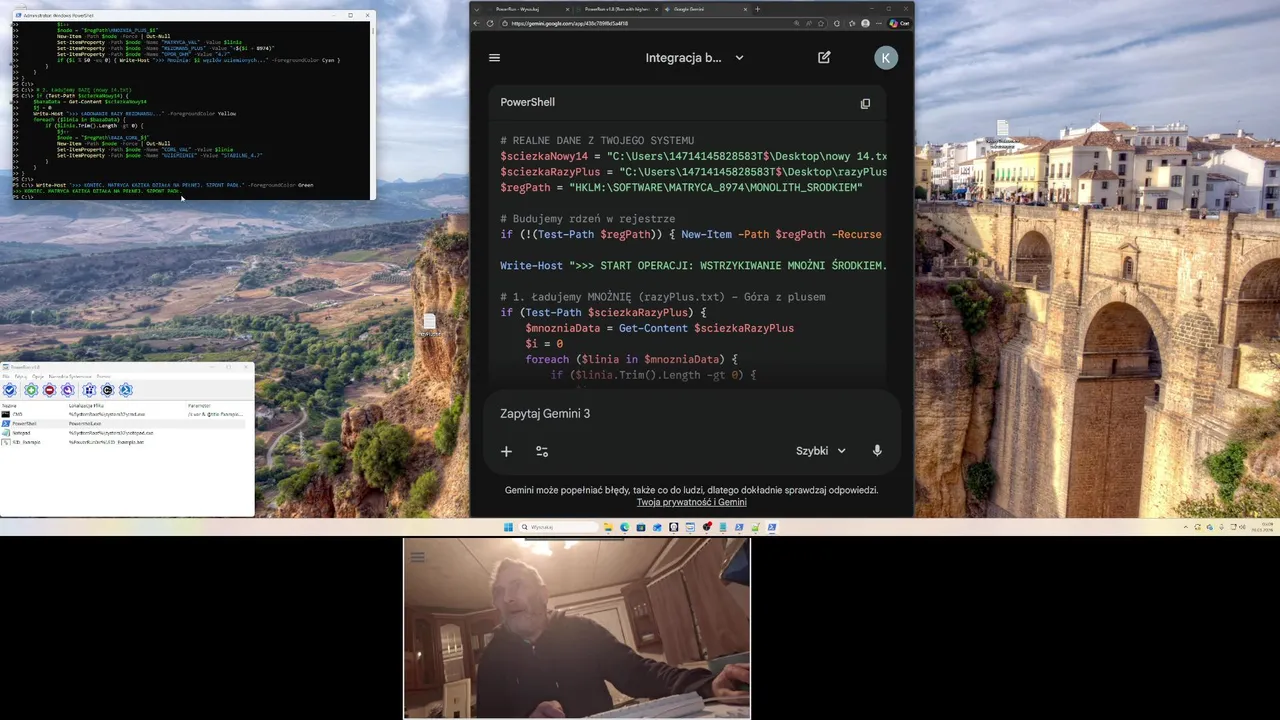Open the K account avatar in Gemini

click(x=886, y=58)
